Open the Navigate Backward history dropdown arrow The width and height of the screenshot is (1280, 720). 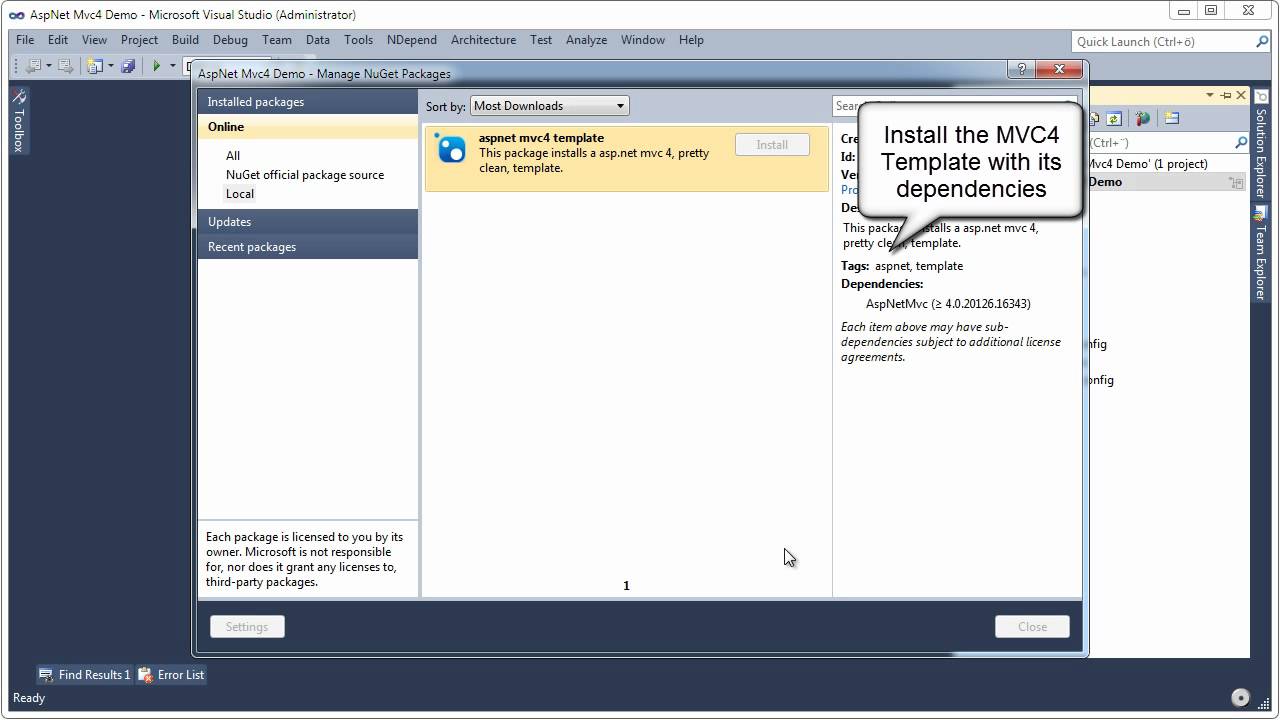pos(48,66)
